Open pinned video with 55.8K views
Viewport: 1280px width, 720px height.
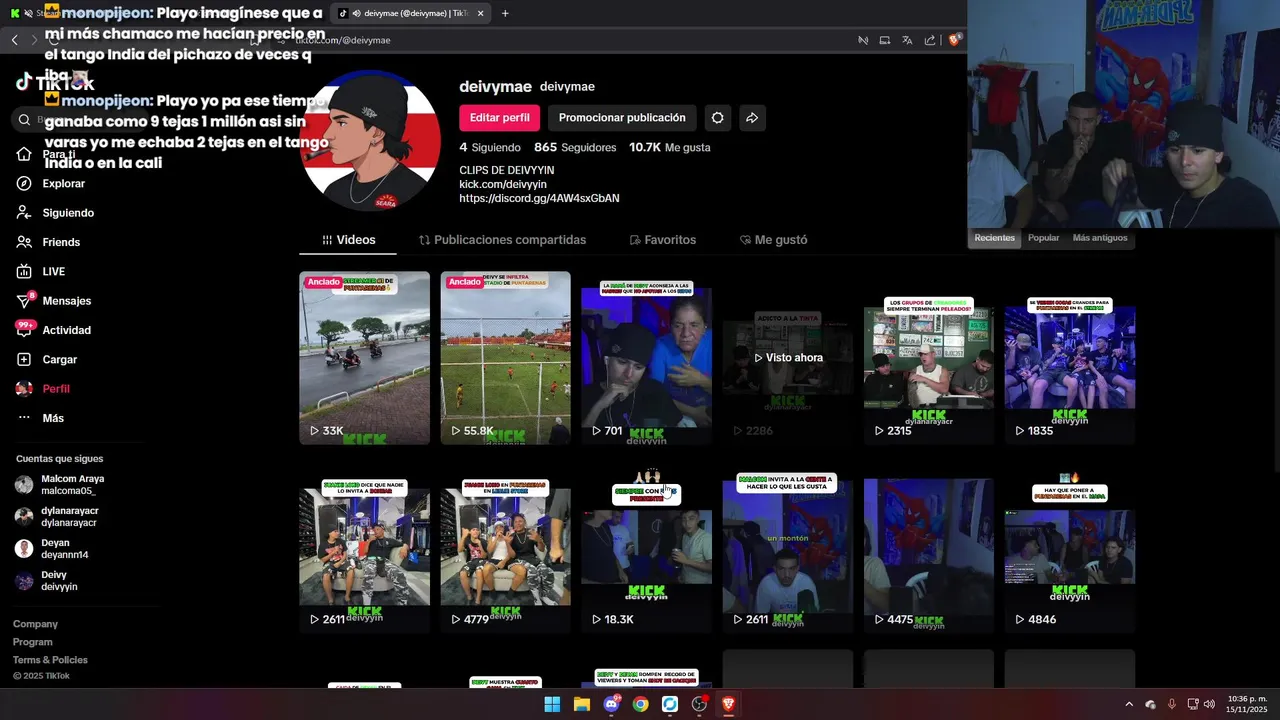[x=505, y=358]
